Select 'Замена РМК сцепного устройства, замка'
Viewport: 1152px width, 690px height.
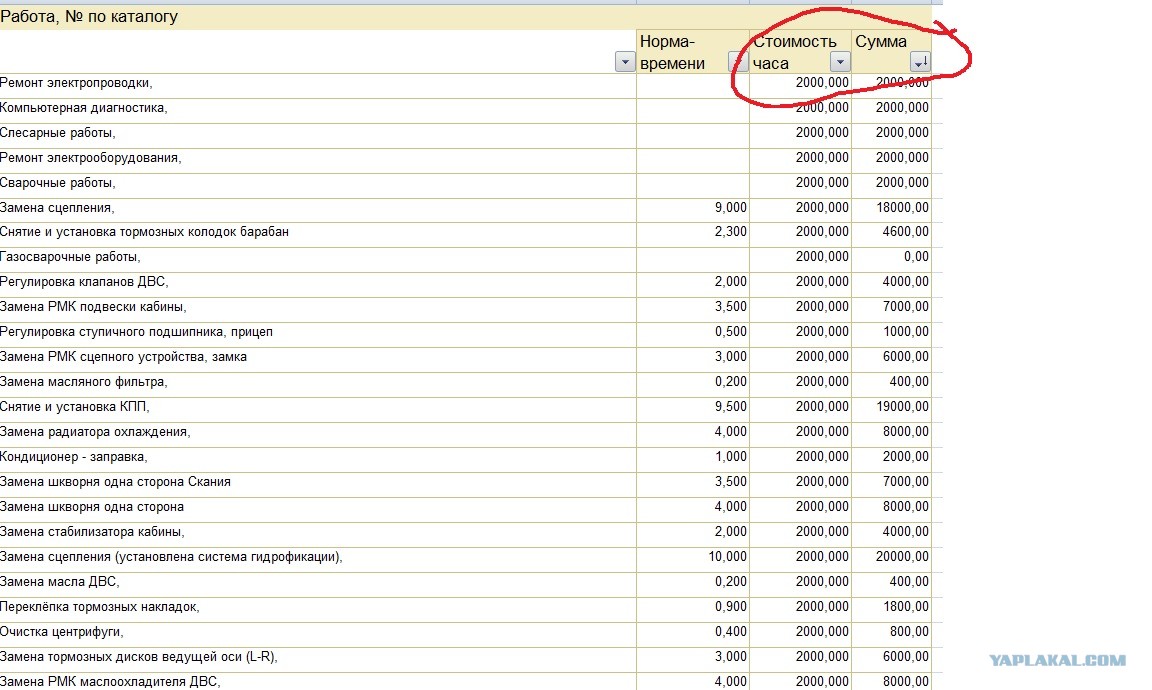[x=123, y=357]
